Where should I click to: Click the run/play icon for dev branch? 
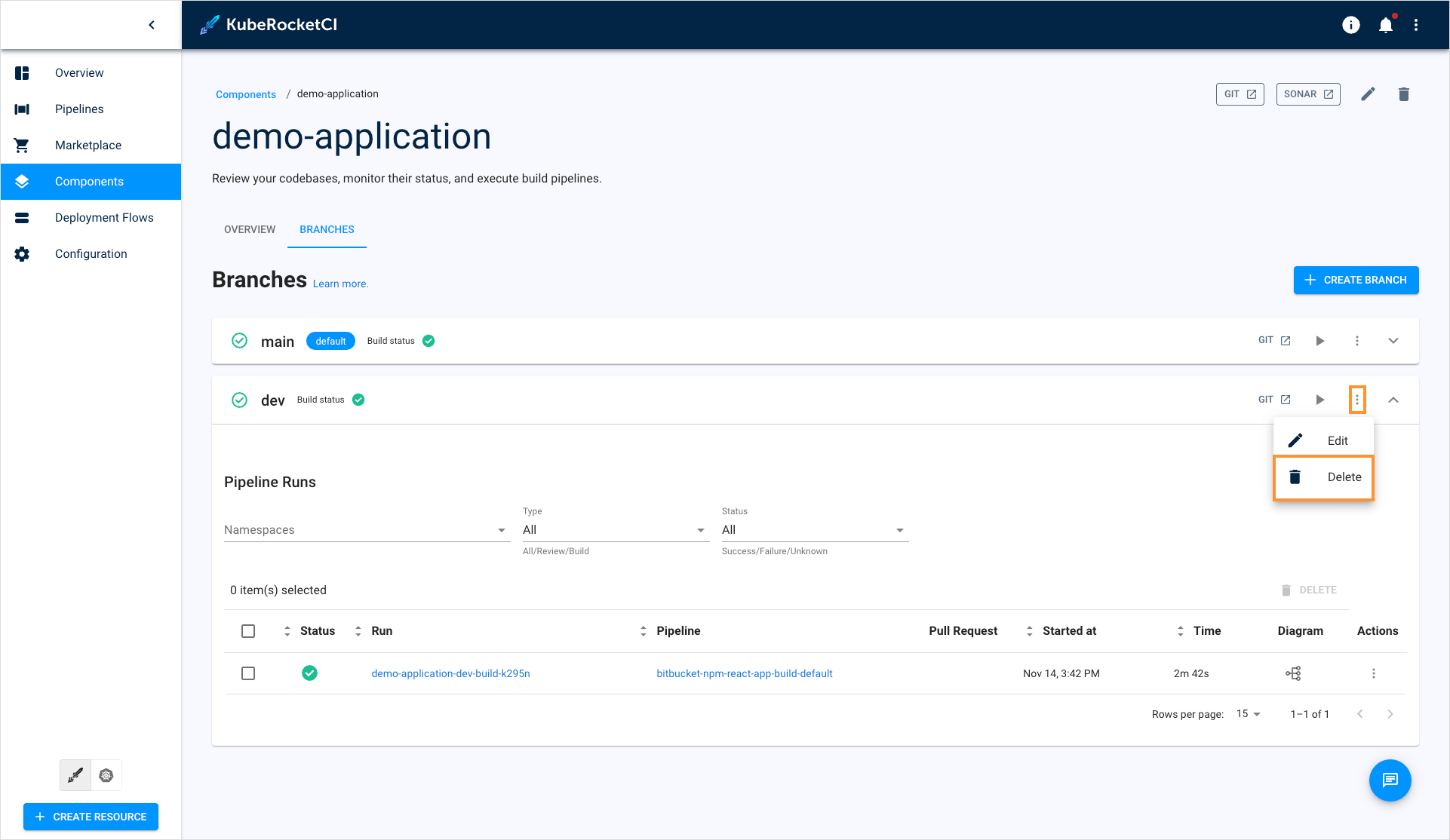1321,399
